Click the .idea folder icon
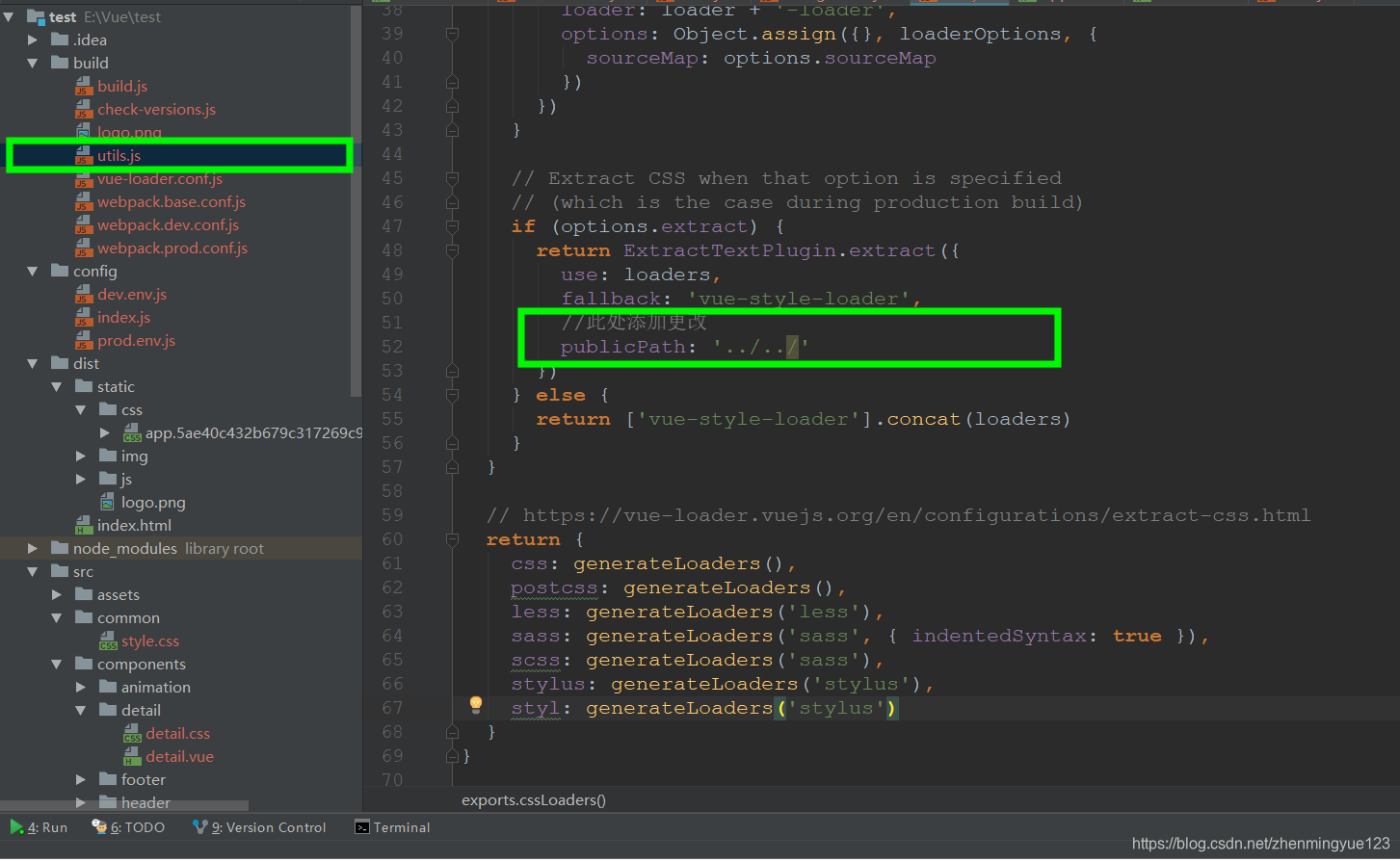This screenshot has height=862, width=1400. click(x=60, y=39)
